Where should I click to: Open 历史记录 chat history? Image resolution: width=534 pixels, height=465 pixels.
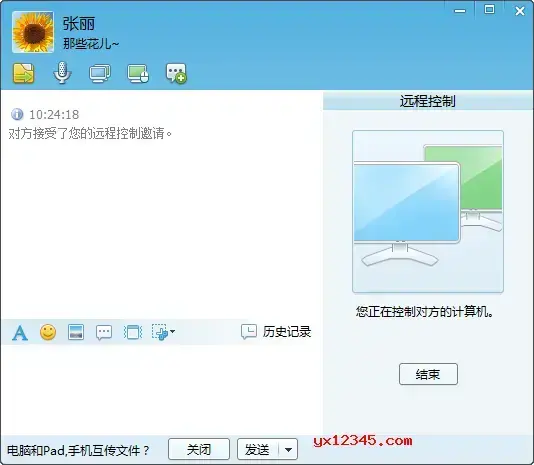(276, 332)
